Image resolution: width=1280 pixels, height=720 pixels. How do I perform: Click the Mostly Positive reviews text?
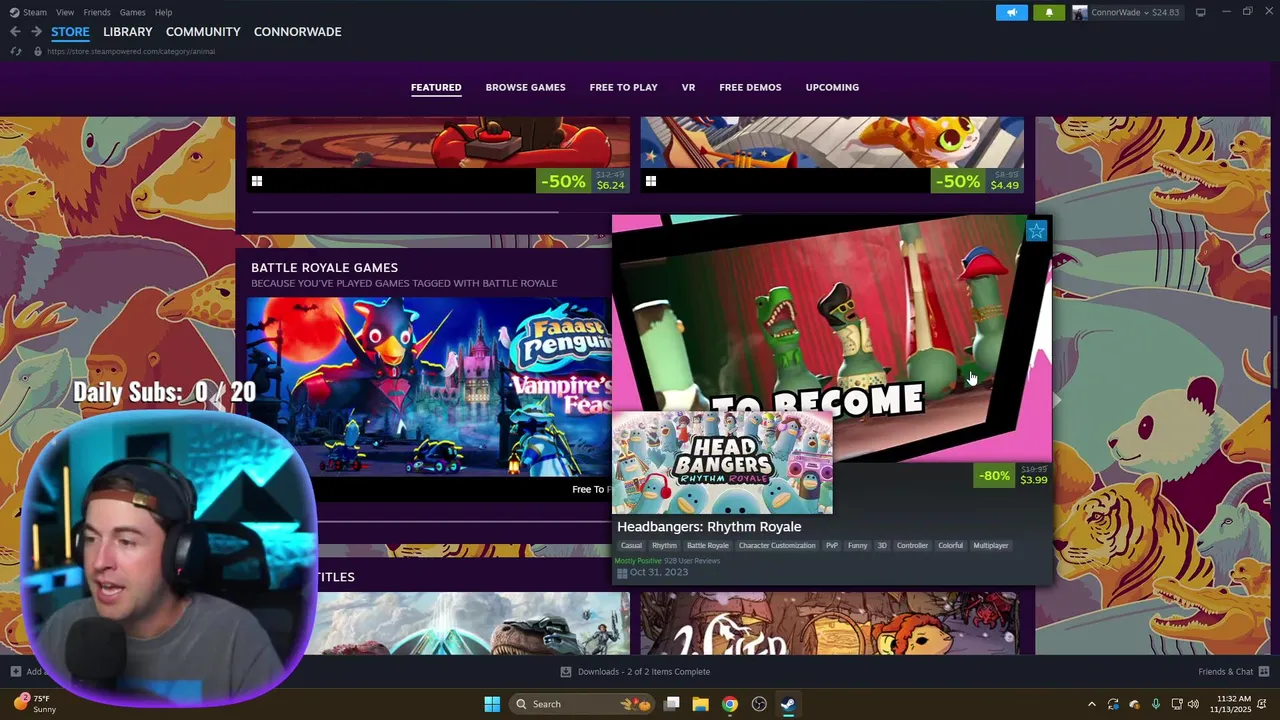[x=638, y=561]
